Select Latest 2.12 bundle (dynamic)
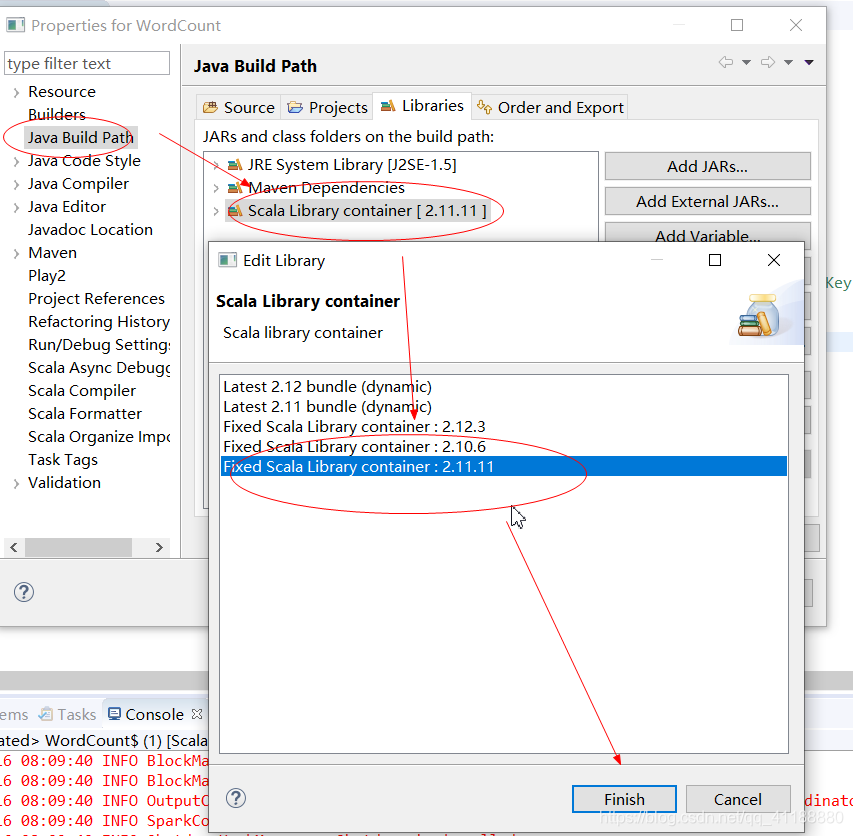This screenshot has height=836, width=853. [504, 387]
